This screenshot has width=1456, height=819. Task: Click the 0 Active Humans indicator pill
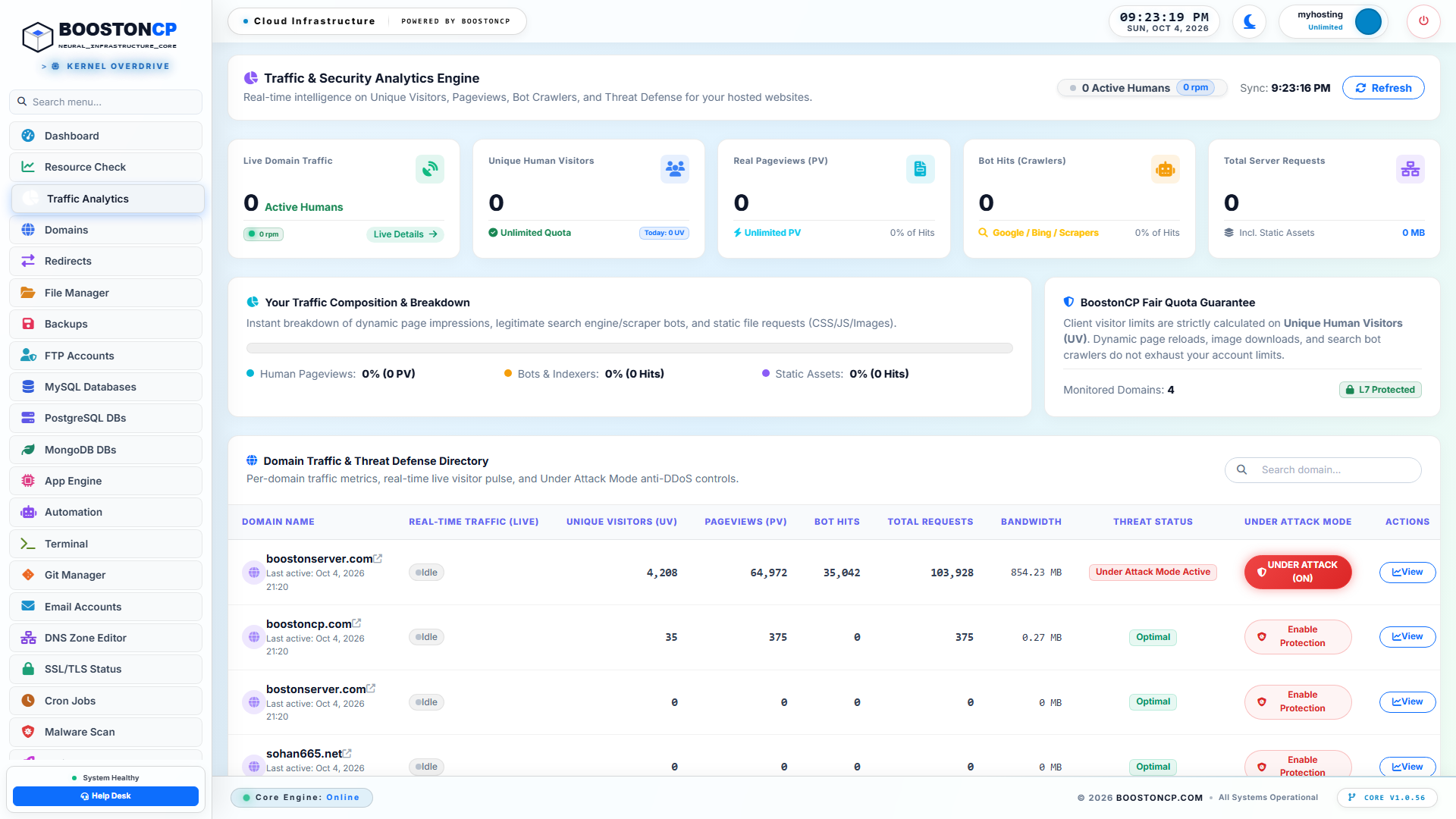1142,88
